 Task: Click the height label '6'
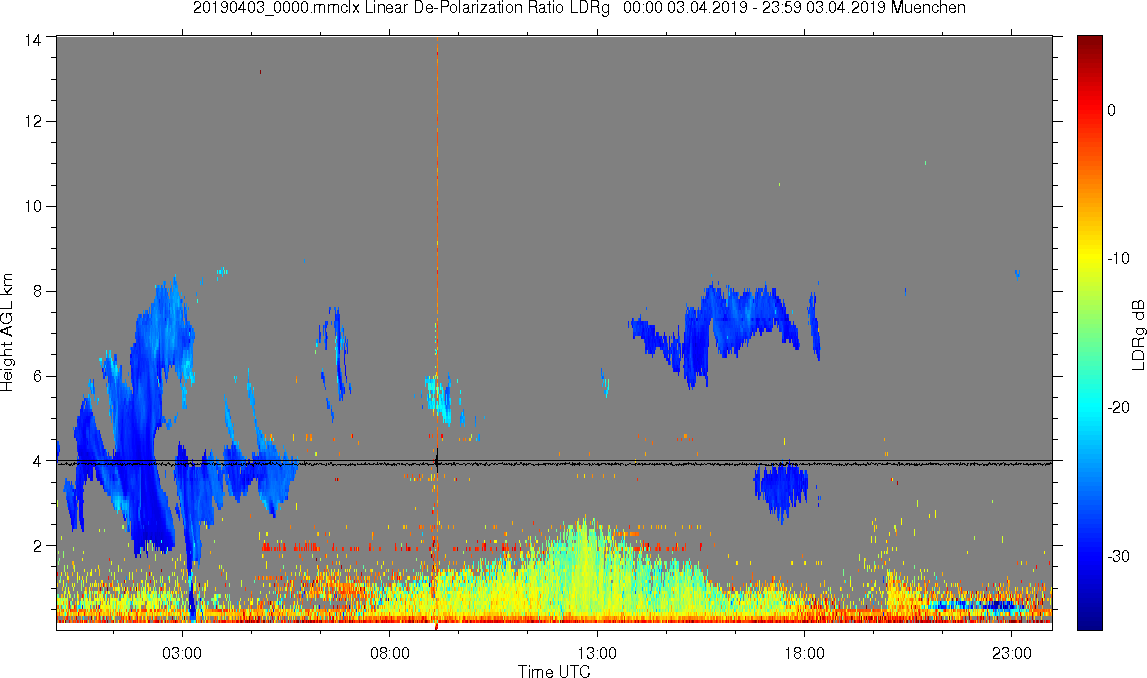[37, 376]
